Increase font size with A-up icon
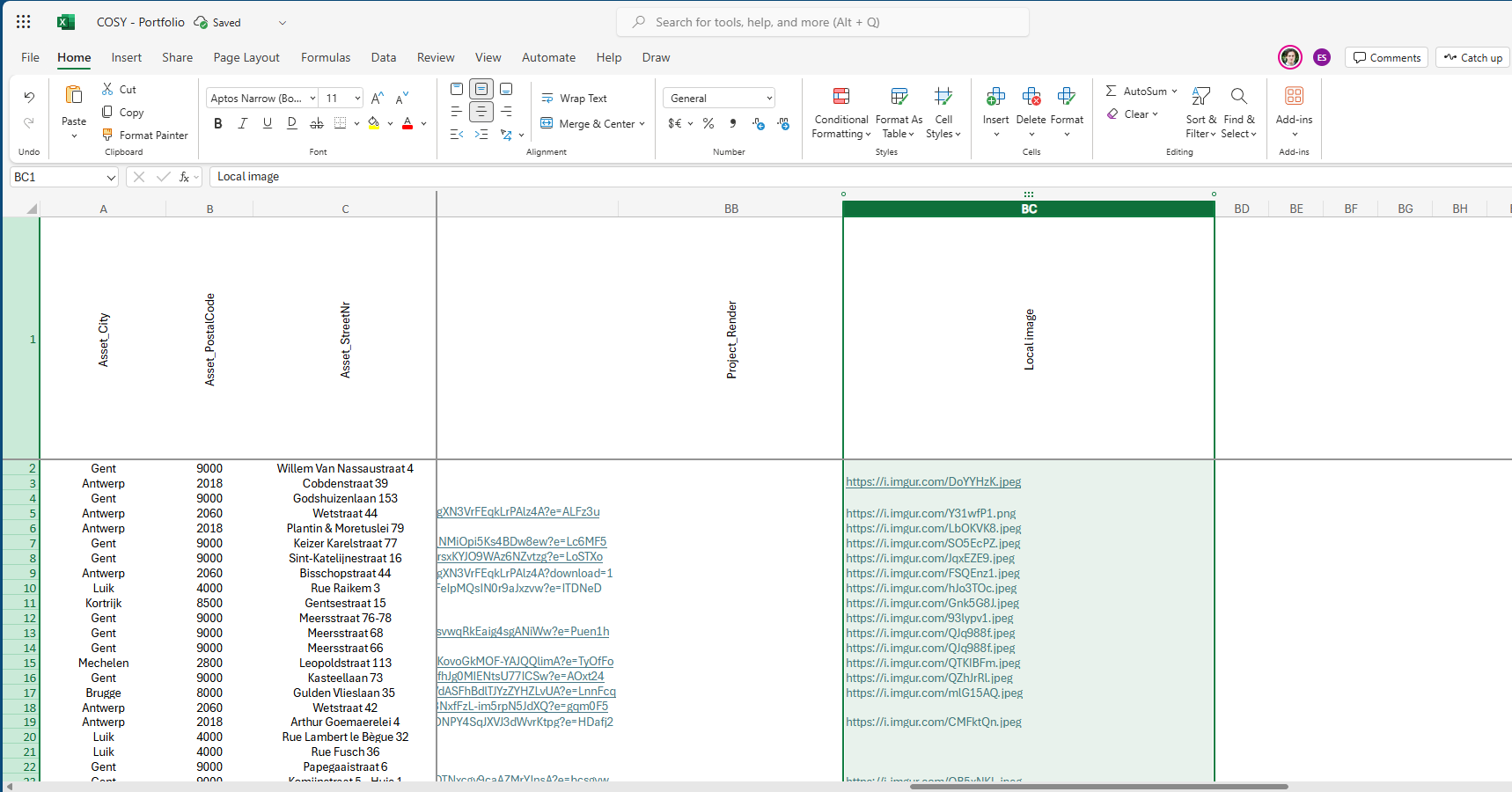 tap(378, 98)
